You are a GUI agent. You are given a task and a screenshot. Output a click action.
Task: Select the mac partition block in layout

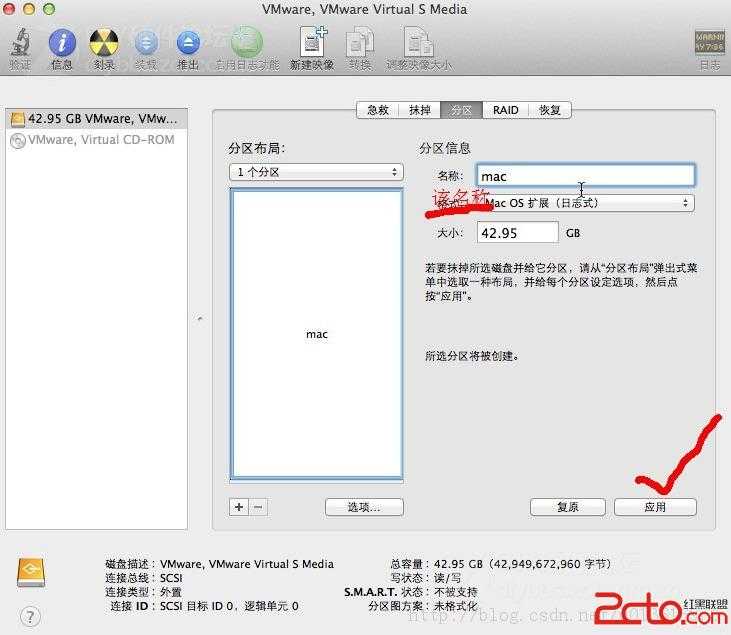click(x=317, y=334)
